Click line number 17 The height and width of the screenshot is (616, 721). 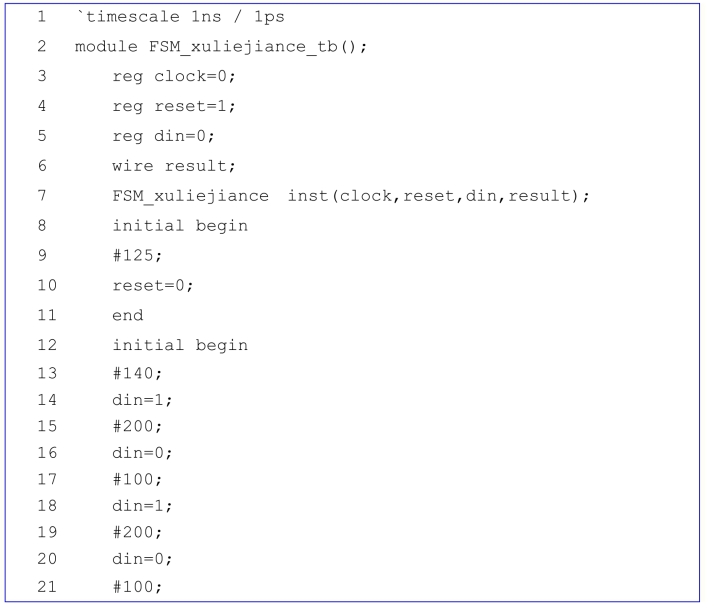(43, 494)
